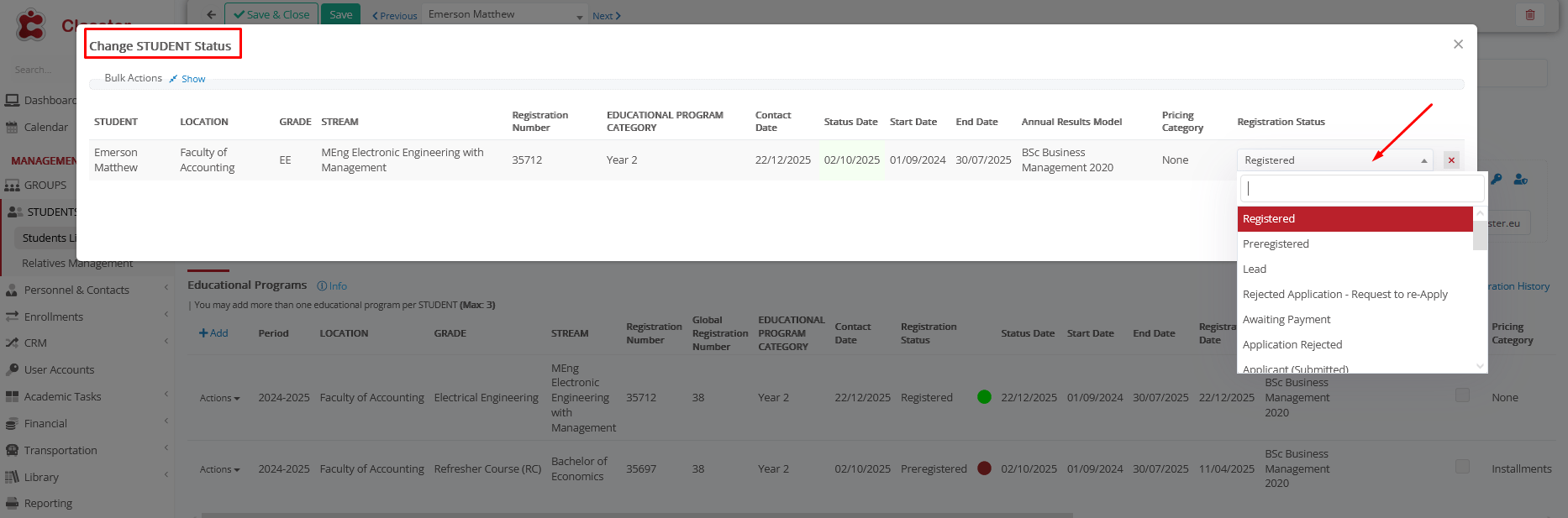Viewport: 1568px width, 518px height.
Task: Choose Awaiting Payment status option
Action: (1286, 320)
